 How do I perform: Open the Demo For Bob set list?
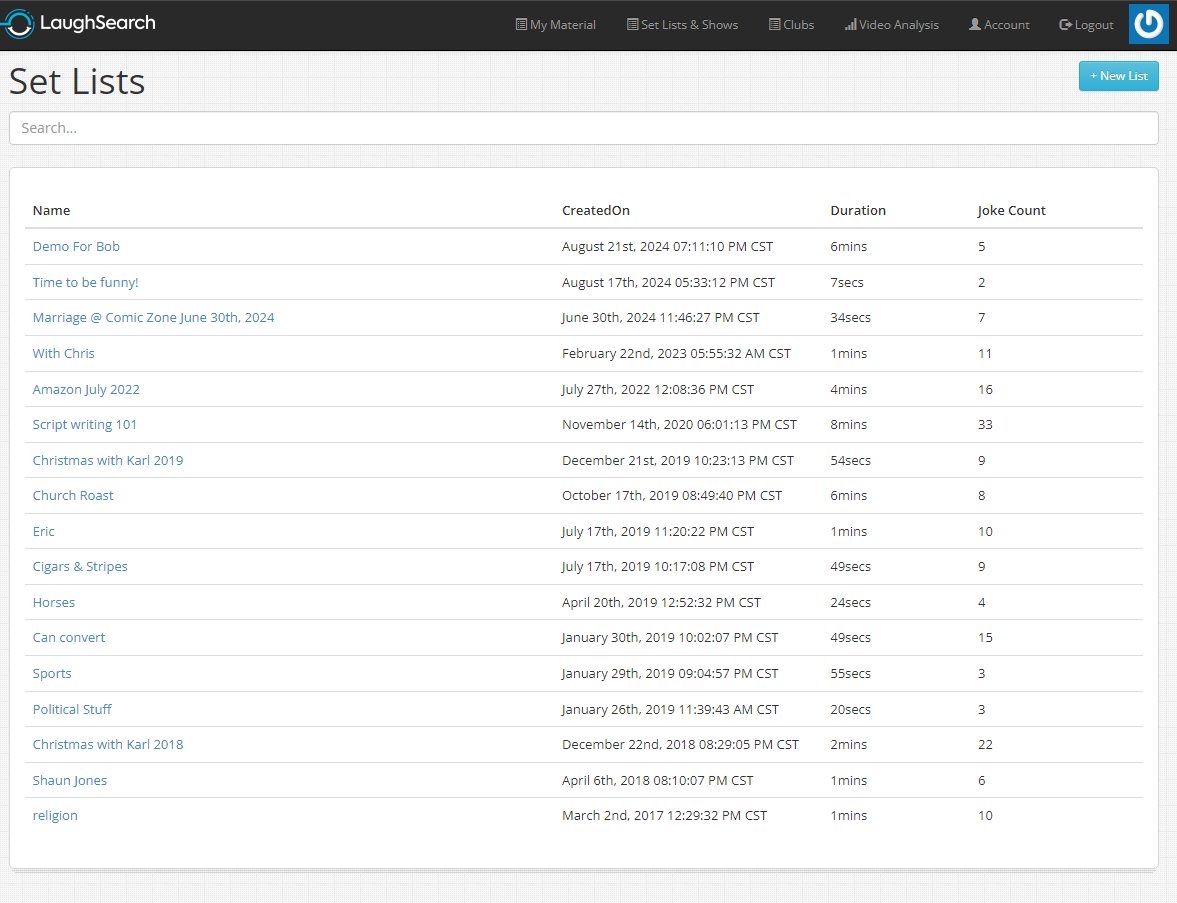click(76, 246)
